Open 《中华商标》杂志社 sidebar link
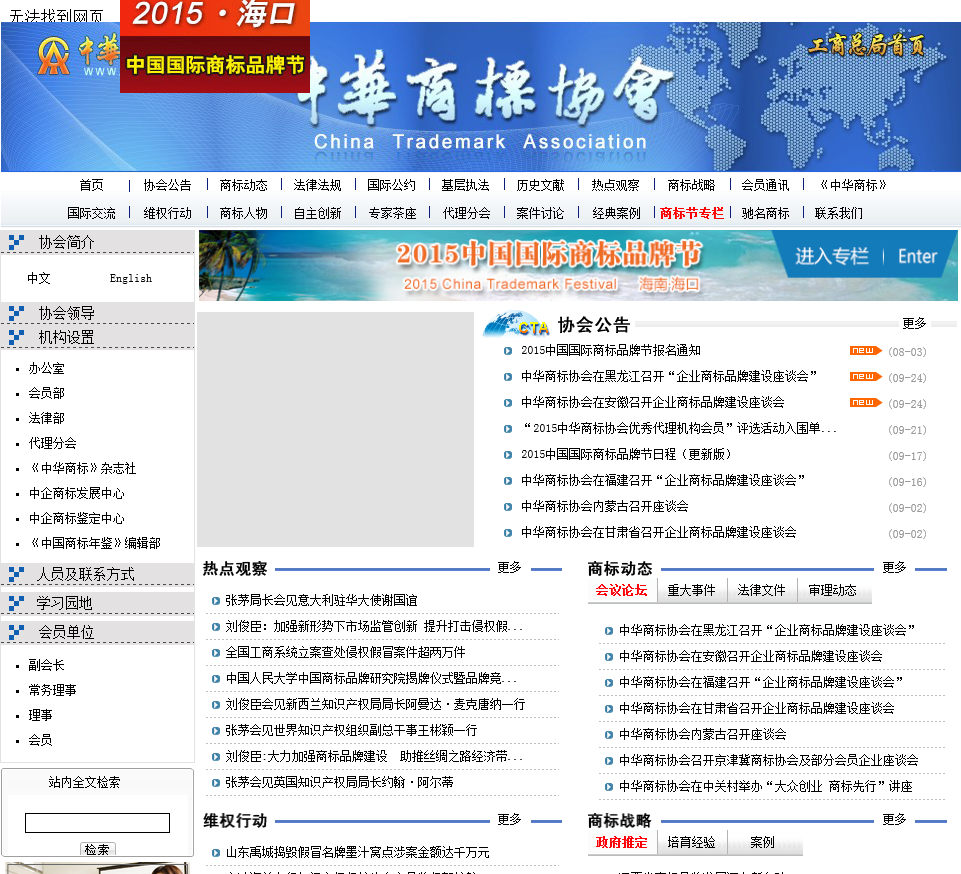961x874 pixels. click(x=82, y=468)
